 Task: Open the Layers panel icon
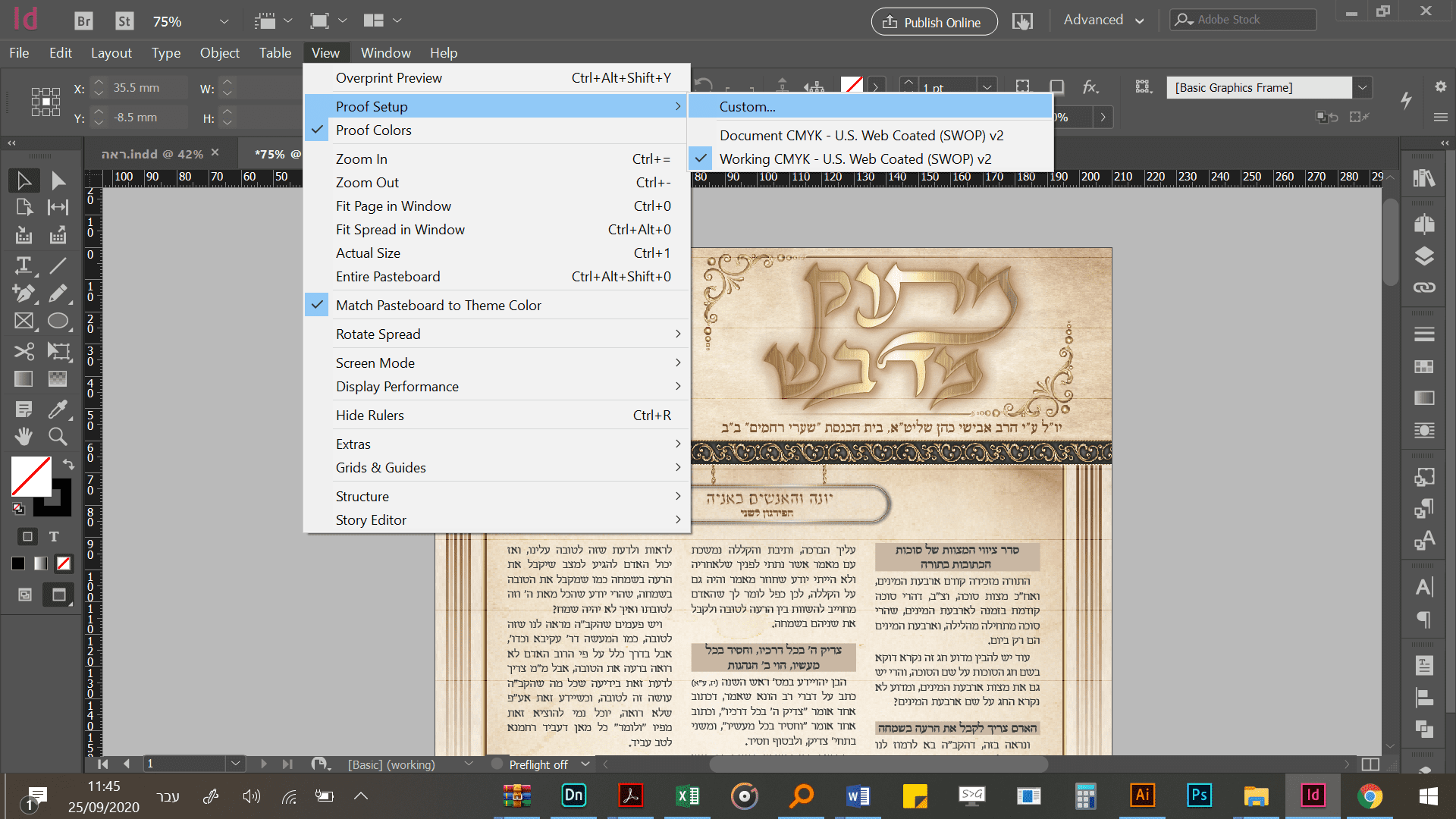tap(1423, 256)
